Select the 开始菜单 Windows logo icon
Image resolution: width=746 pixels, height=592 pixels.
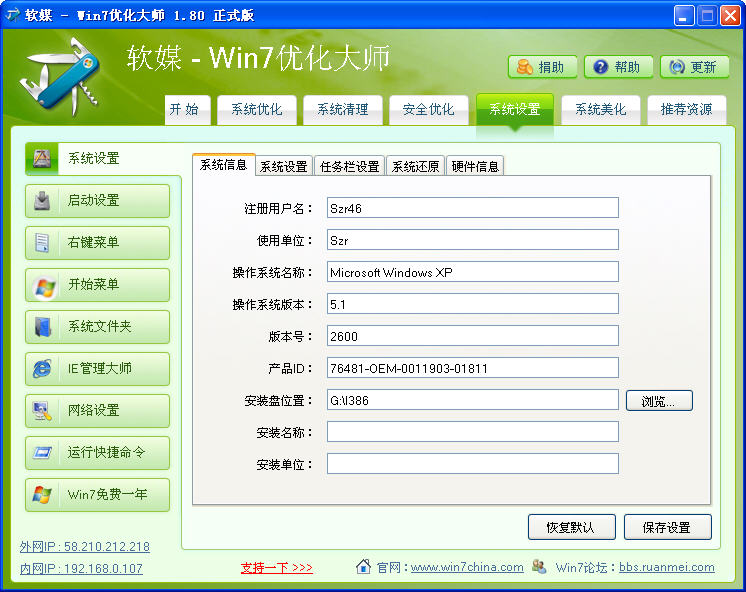(x=43, y=285)
